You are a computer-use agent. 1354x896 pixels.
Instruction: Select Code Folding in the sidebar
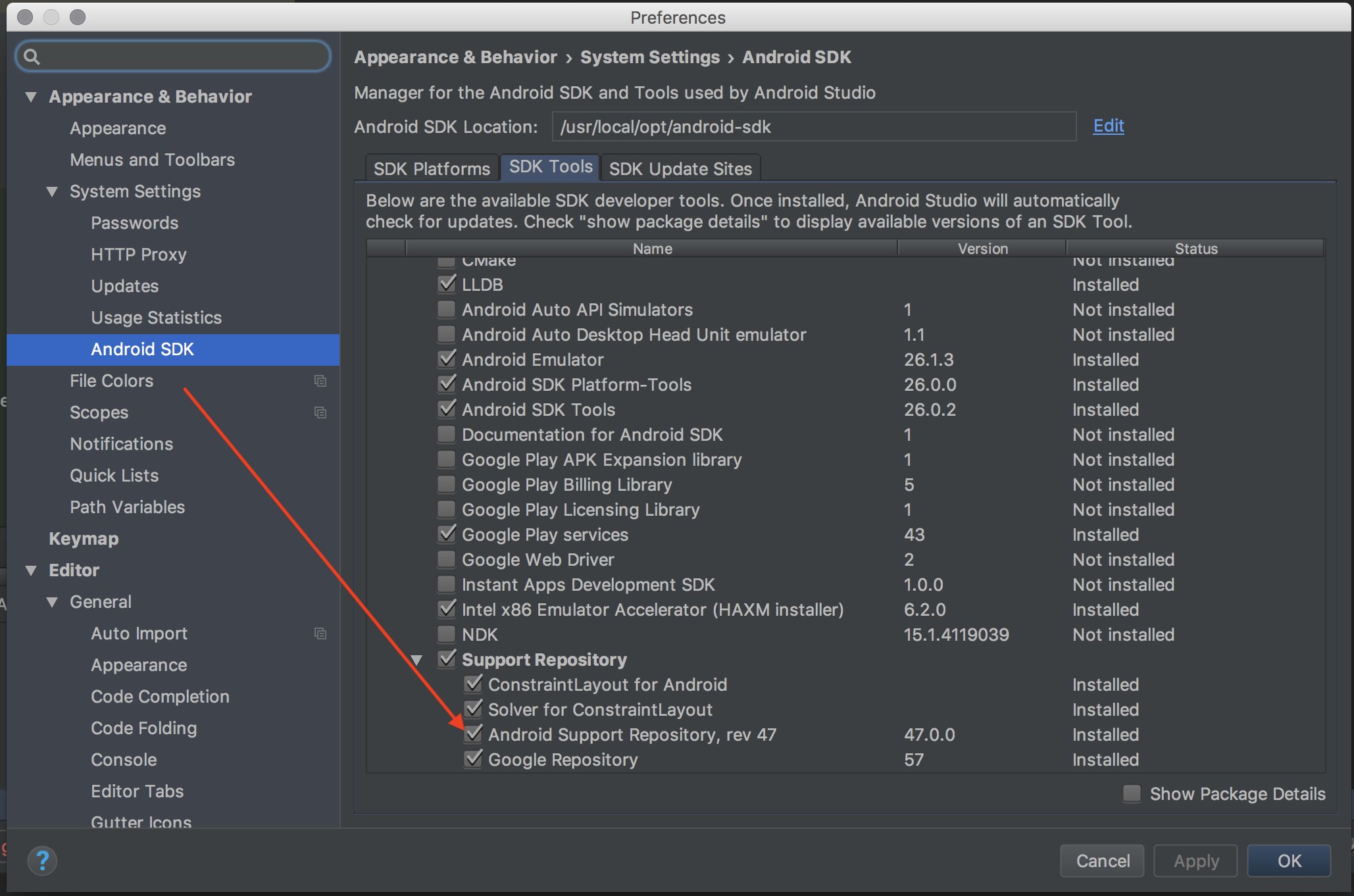point(143,728)
